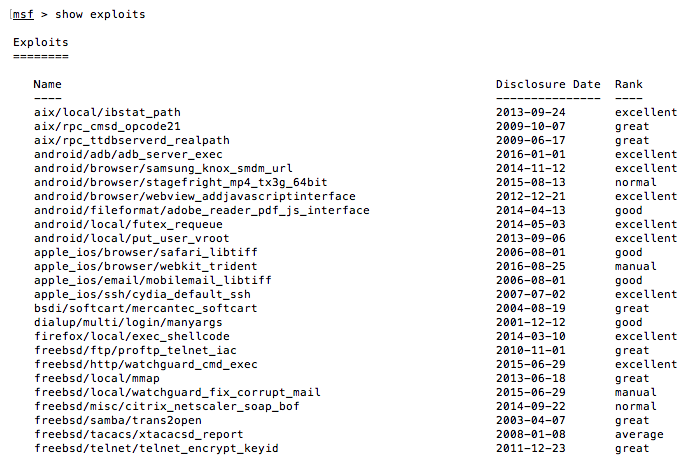
Task: Click the Name column header
Action: point(47,84)
